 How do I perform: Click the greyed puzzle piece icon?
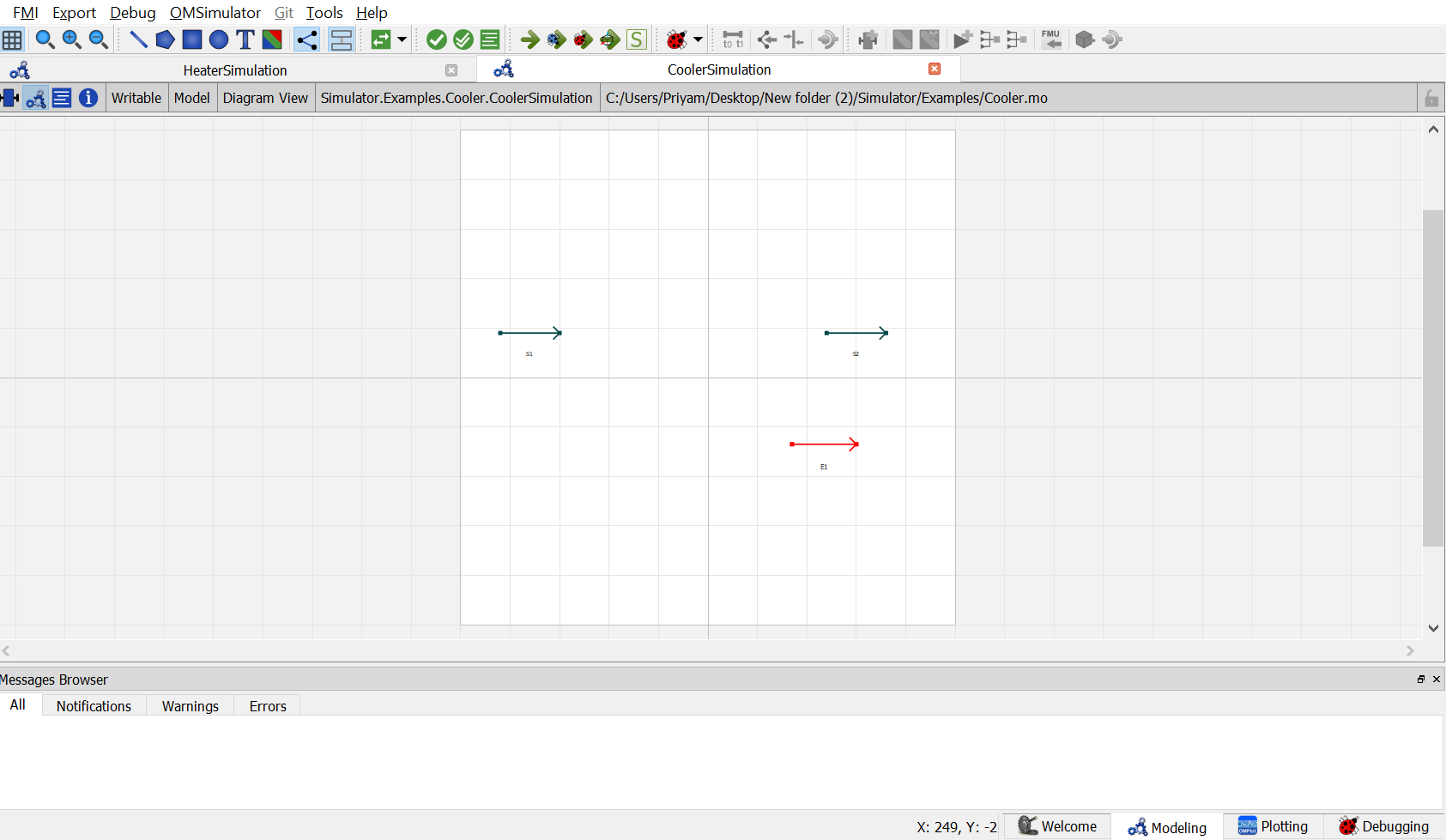[868, 39]
